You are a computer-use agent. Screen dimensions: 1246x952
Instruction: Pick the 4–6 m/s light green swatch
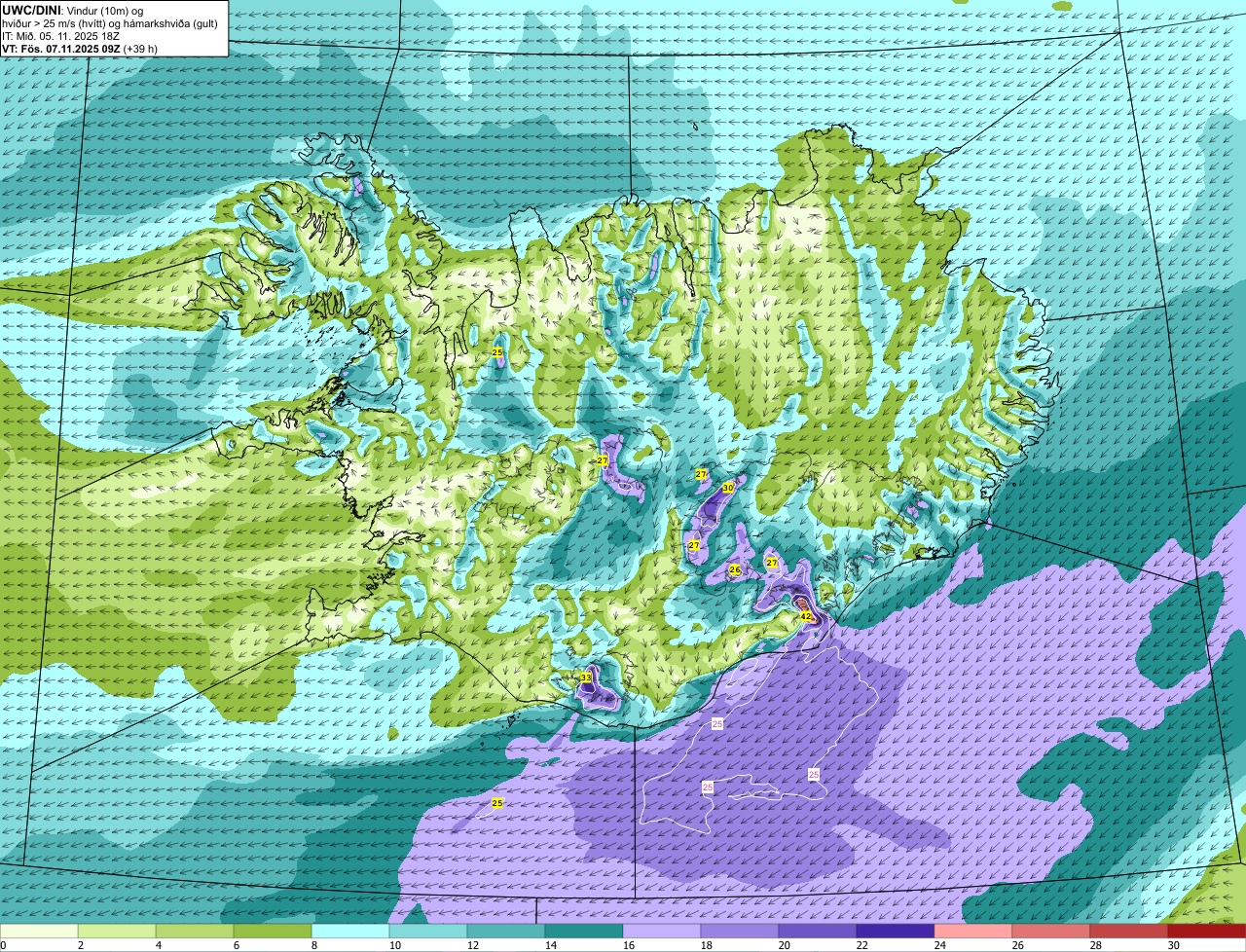click(x=195, y=932)
